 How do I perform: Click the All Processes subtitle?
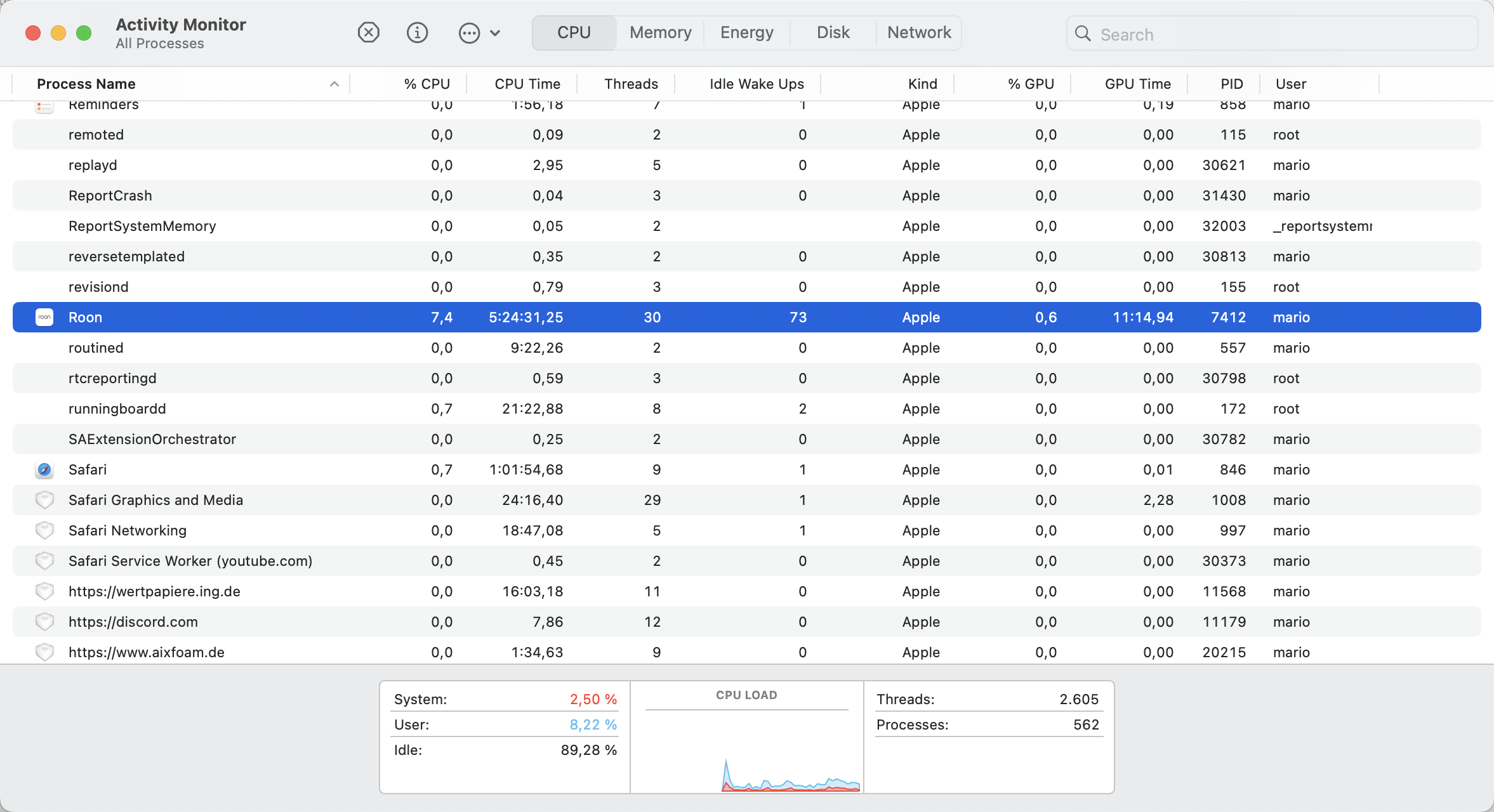(160, 43)
